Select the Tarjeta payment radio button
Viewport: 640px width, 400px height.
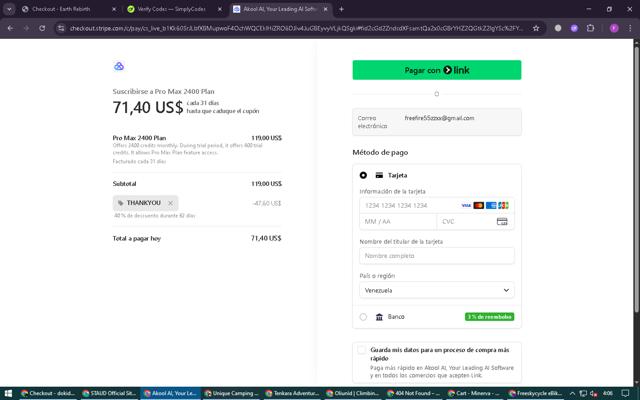tap(363, 175)
